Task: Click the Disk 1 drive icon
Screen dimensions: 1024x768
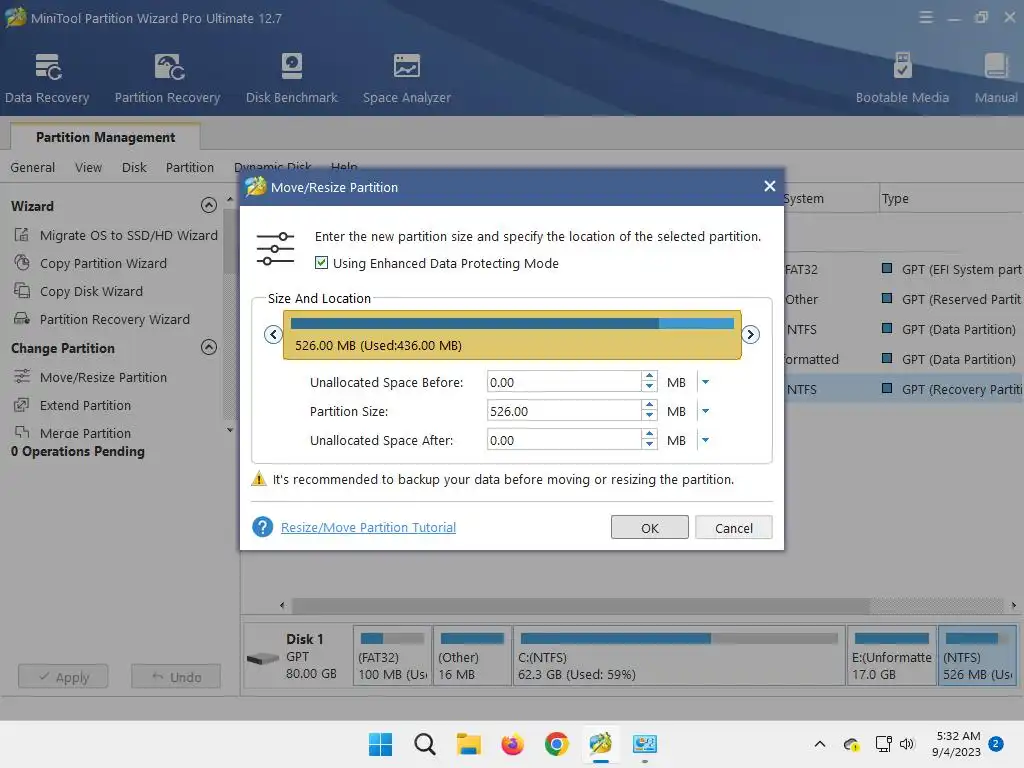Action: click(263, 658)
